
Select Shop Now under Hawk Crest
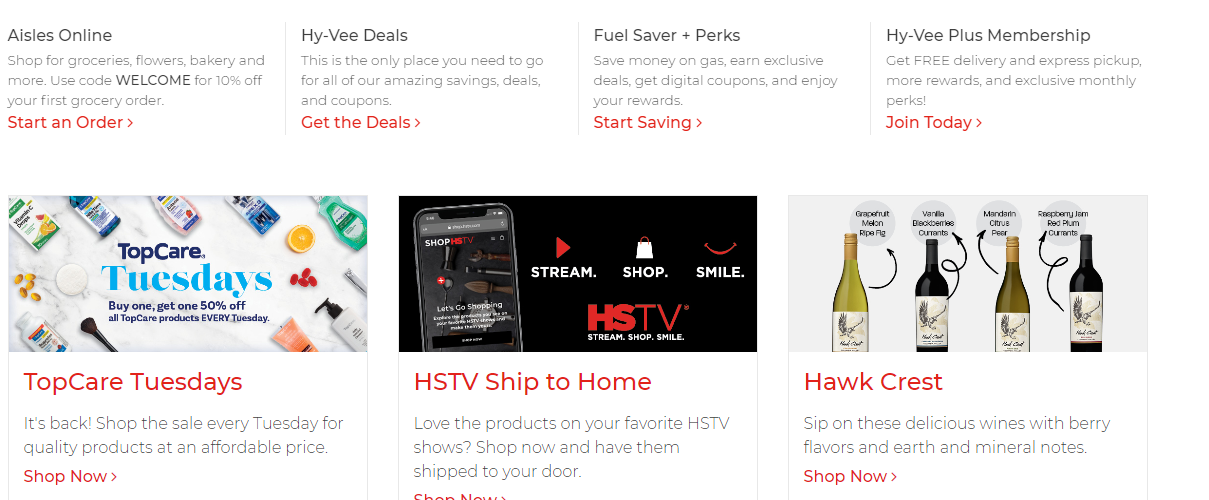(850, 476)
